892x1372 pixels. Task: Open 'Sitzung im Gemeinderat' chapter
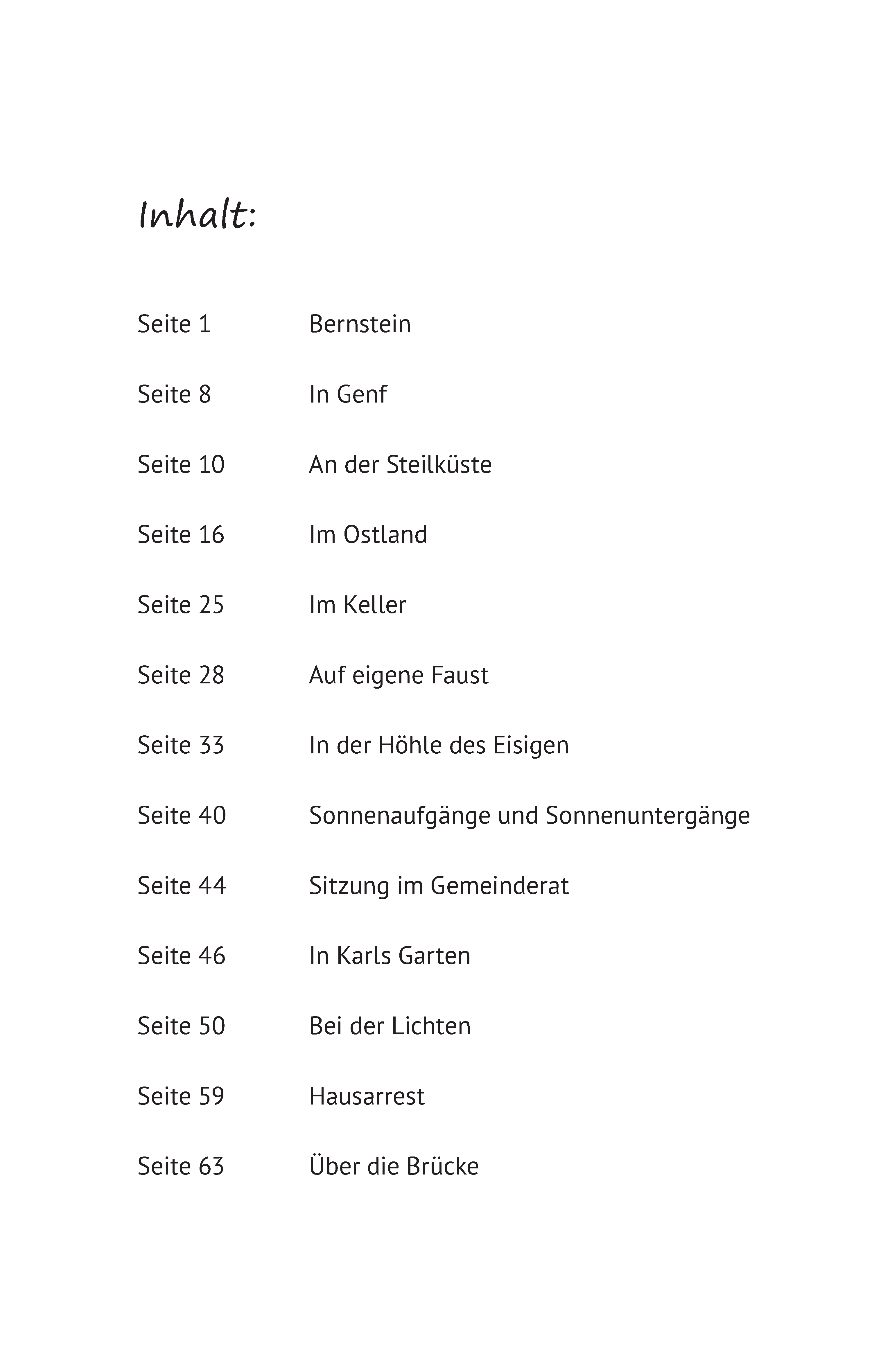[x=439, y=886]
